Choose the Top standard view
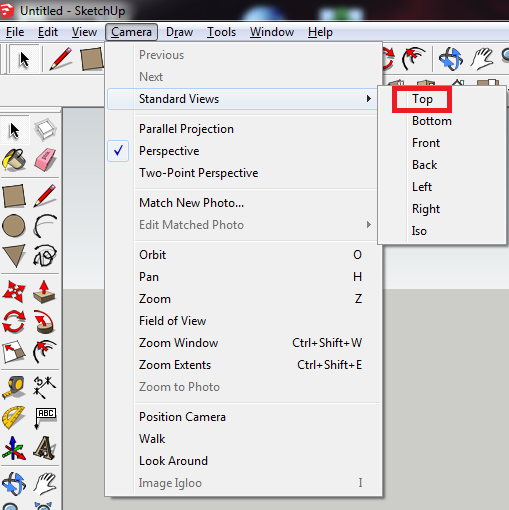509x510 pixels. coord(442,99)
